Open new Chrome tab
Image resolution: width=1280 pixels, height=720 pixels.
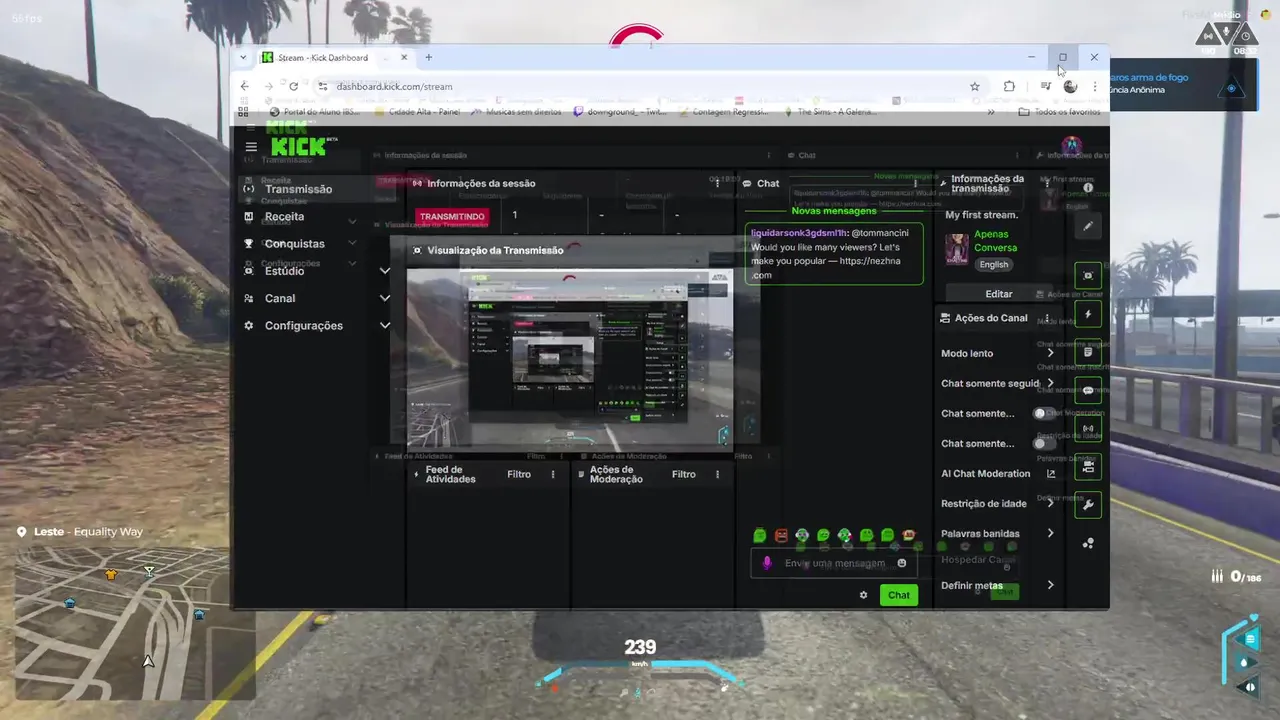(428, 57)
